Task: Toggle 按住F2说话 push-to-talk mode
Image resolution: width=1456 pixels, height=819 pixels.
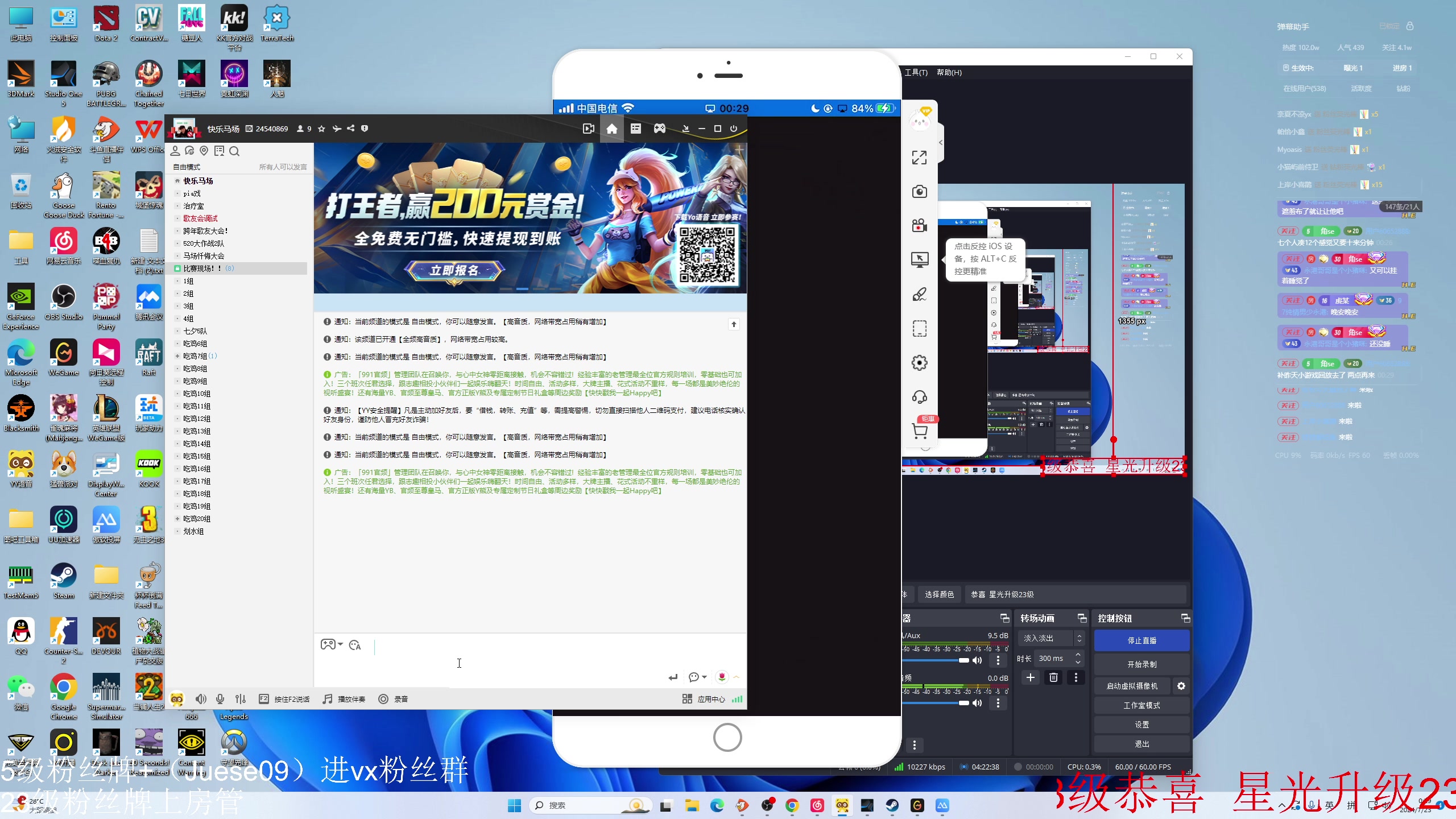Action: tap(284, 699)
